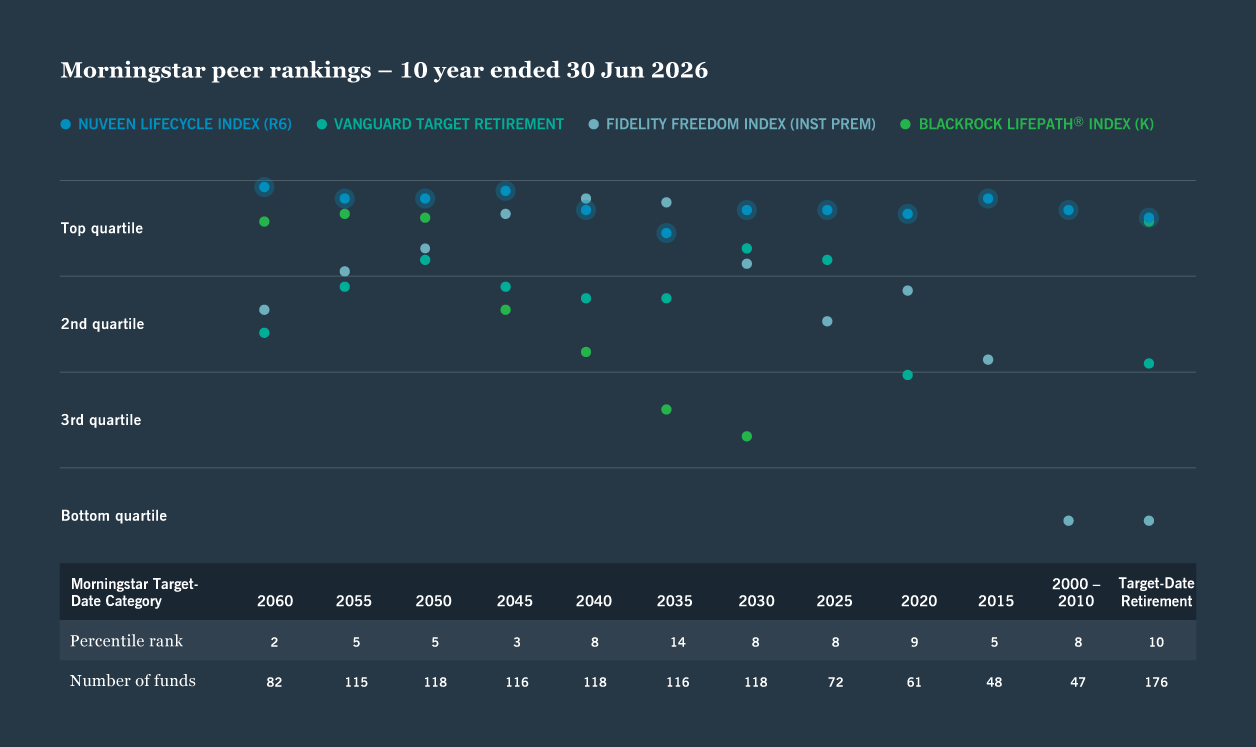Click the 2060 column header
Screen dimensions: 1256x747
tap(275, 601)
